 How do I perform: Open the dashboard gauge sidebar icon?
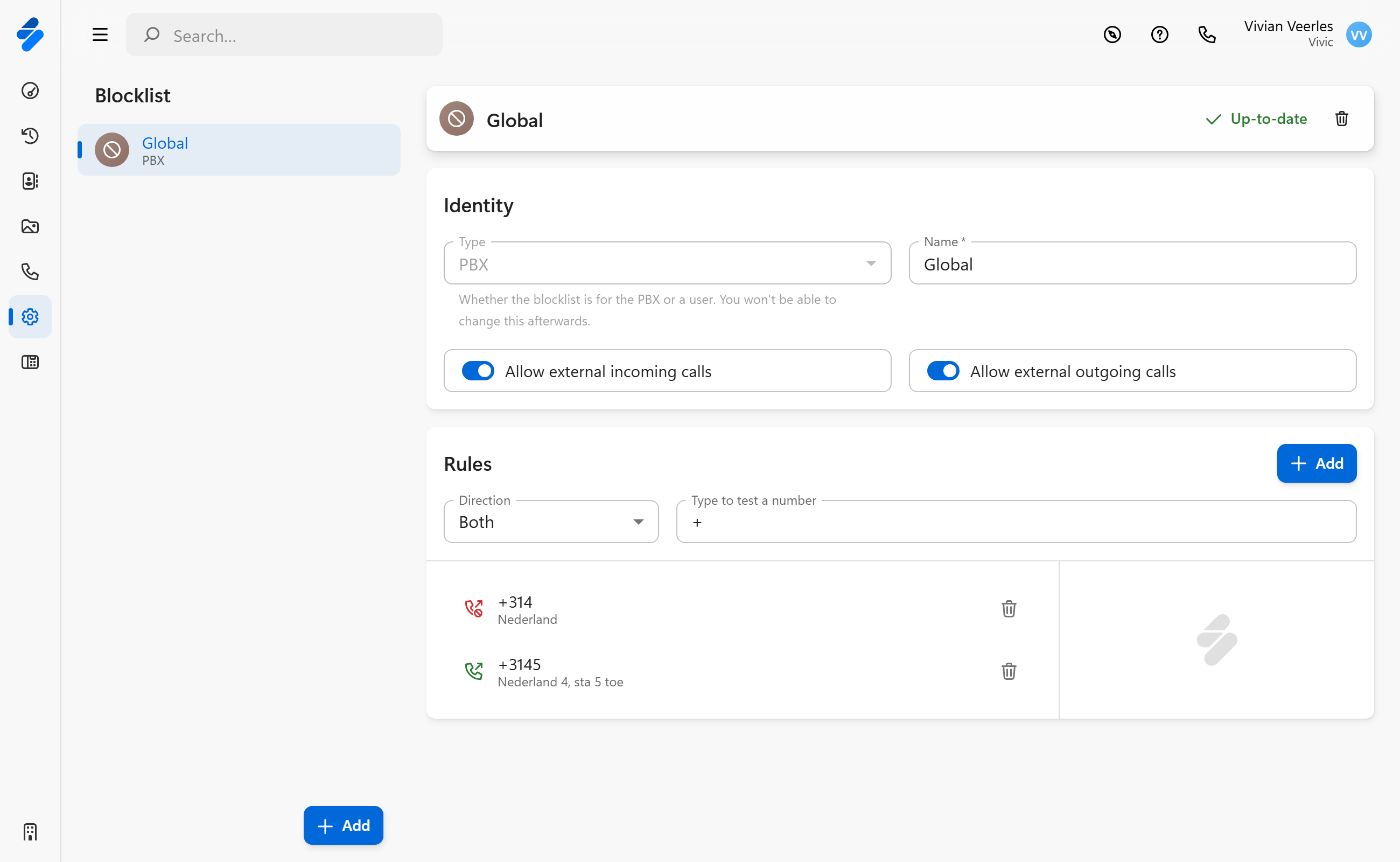(x=30, y=91)
